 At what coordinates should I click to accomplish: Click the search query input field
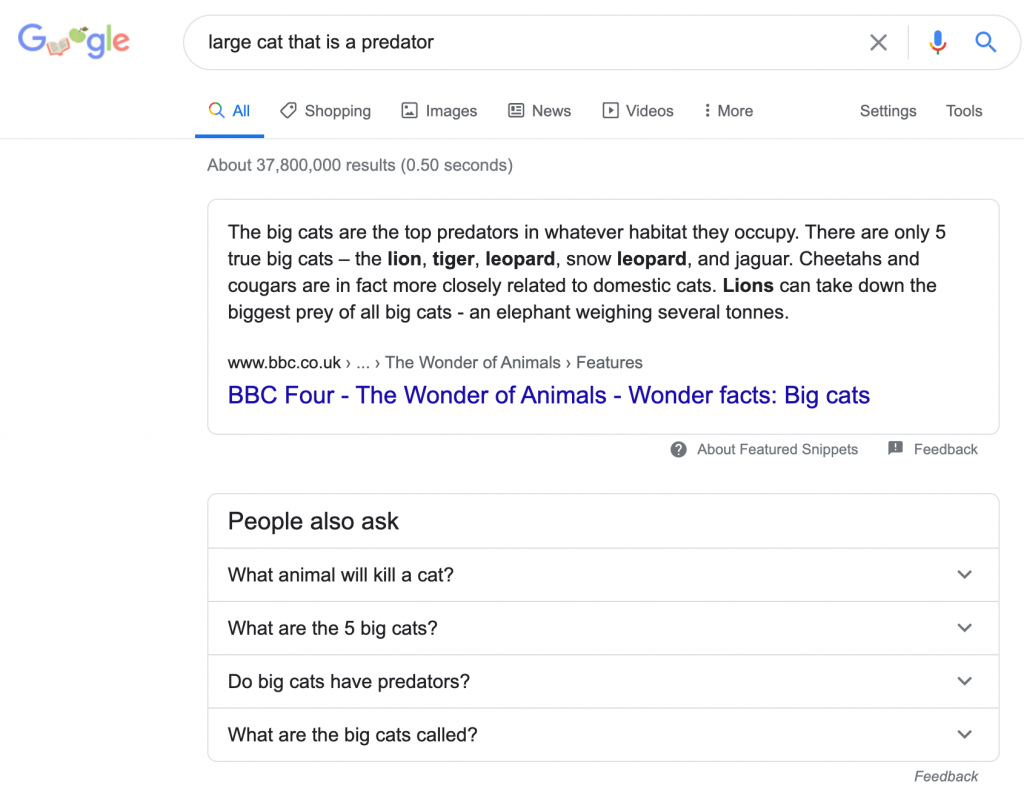529,42
